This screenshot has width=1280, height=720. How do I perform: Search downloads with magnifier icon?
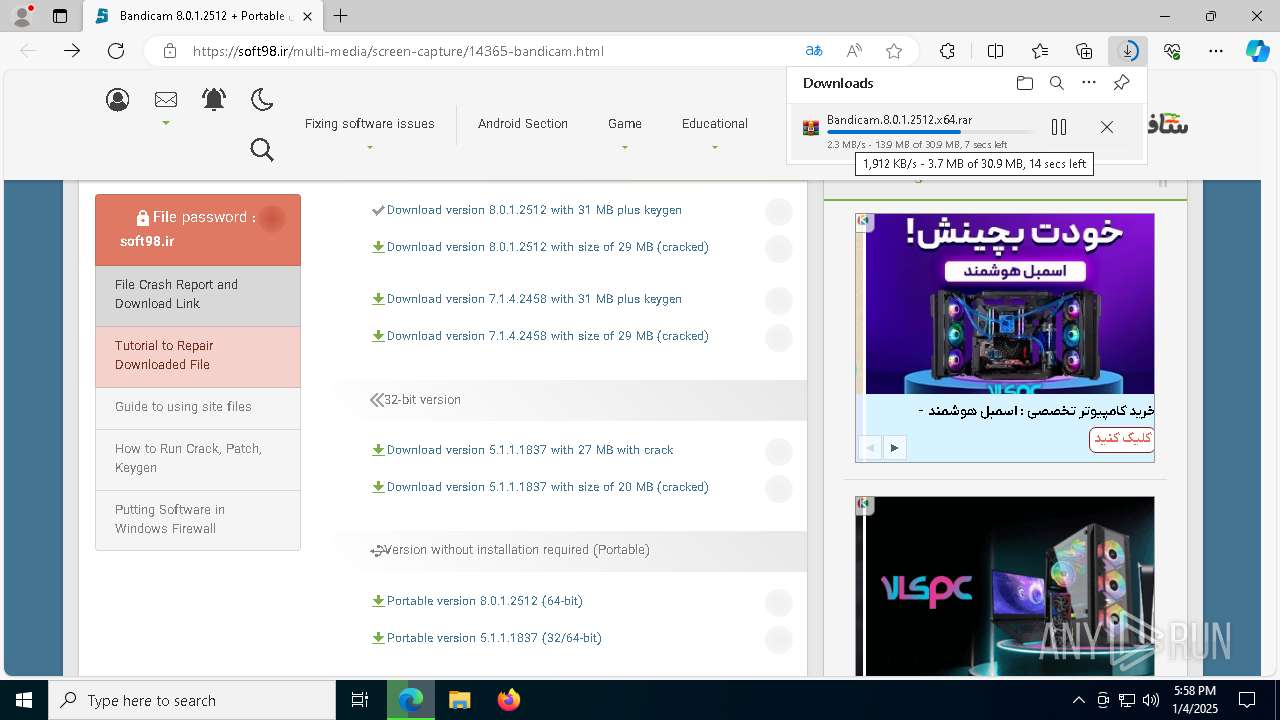click(1056, 83)
